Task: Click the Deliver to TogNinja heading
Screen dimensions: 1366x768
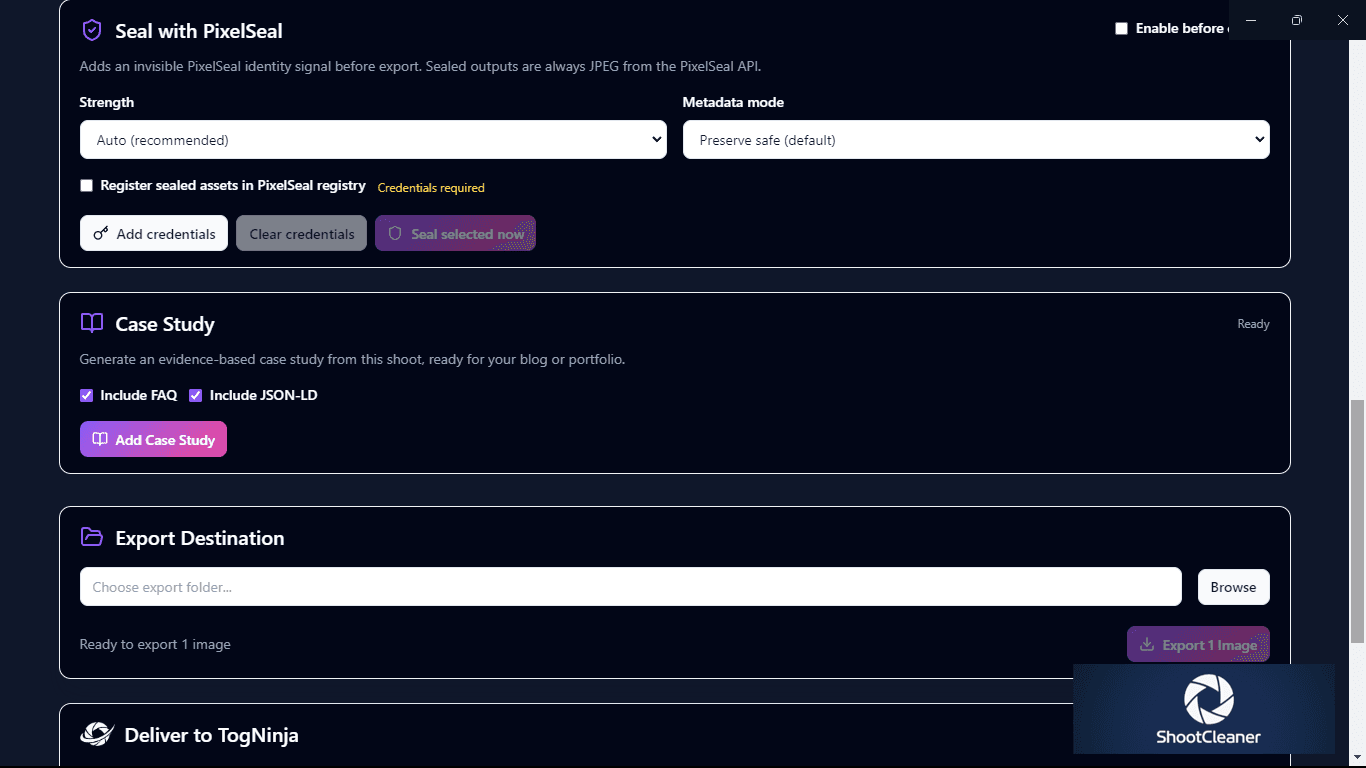Action: [x=211, y=735]
